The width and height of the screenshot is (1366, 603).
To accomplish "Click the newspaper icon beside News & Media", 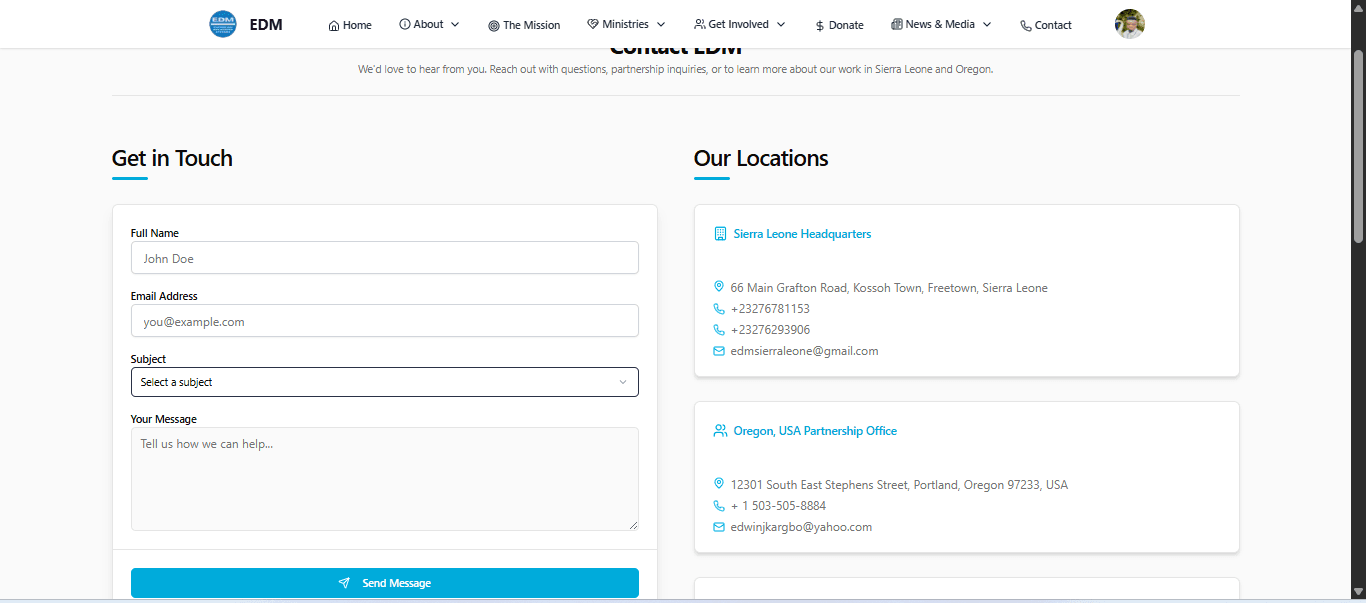I will point(897,24).
